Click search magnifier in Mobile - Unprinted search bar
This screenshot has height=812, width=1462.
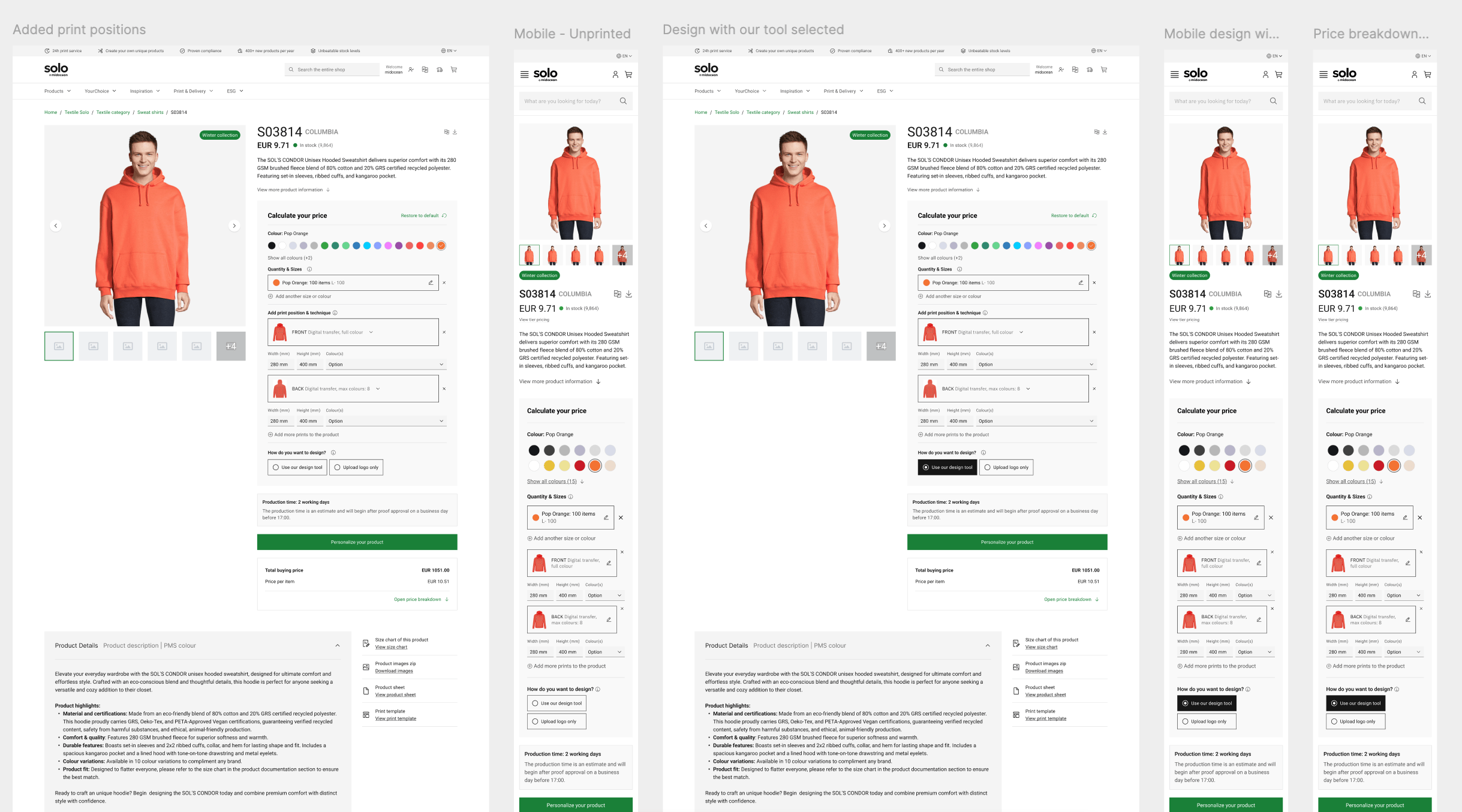pyautogui.click(x=623, y=101)
